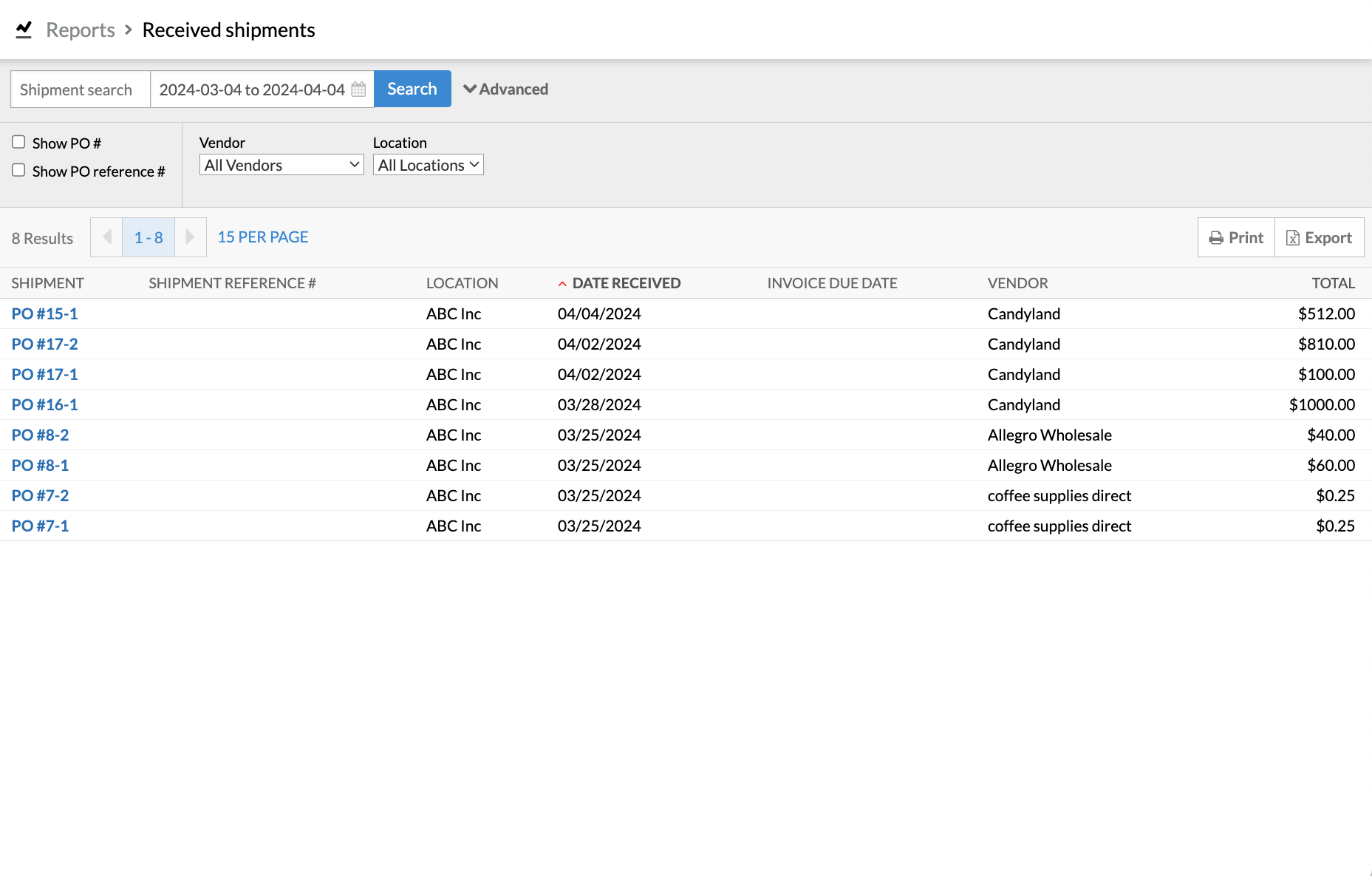Screen dimensions: 1372x876
Task: Click the Date Received sort arrow
Action: click(562, 284)
